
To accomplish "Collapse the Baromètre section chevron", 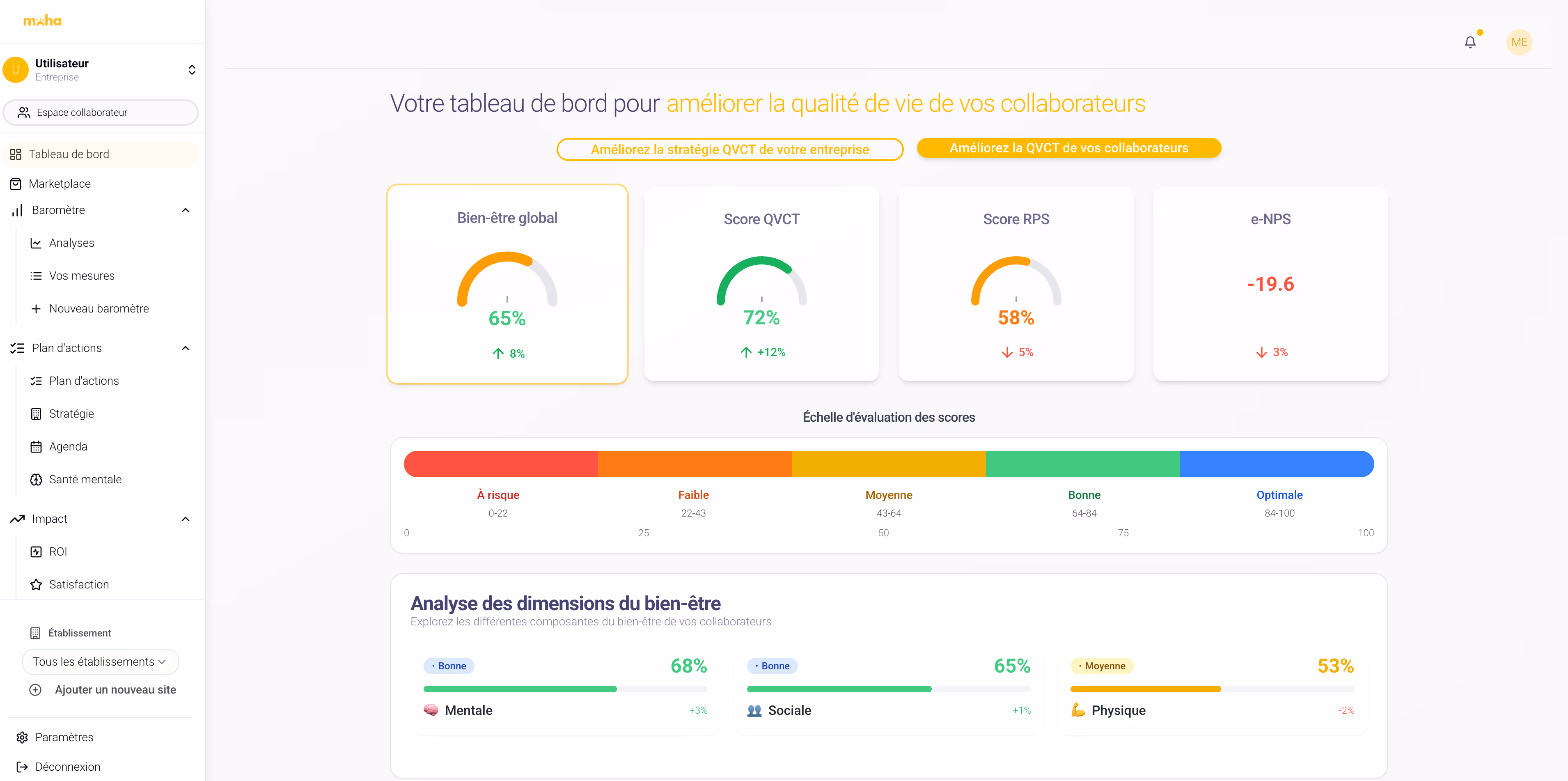I will [x=186, y=210].
